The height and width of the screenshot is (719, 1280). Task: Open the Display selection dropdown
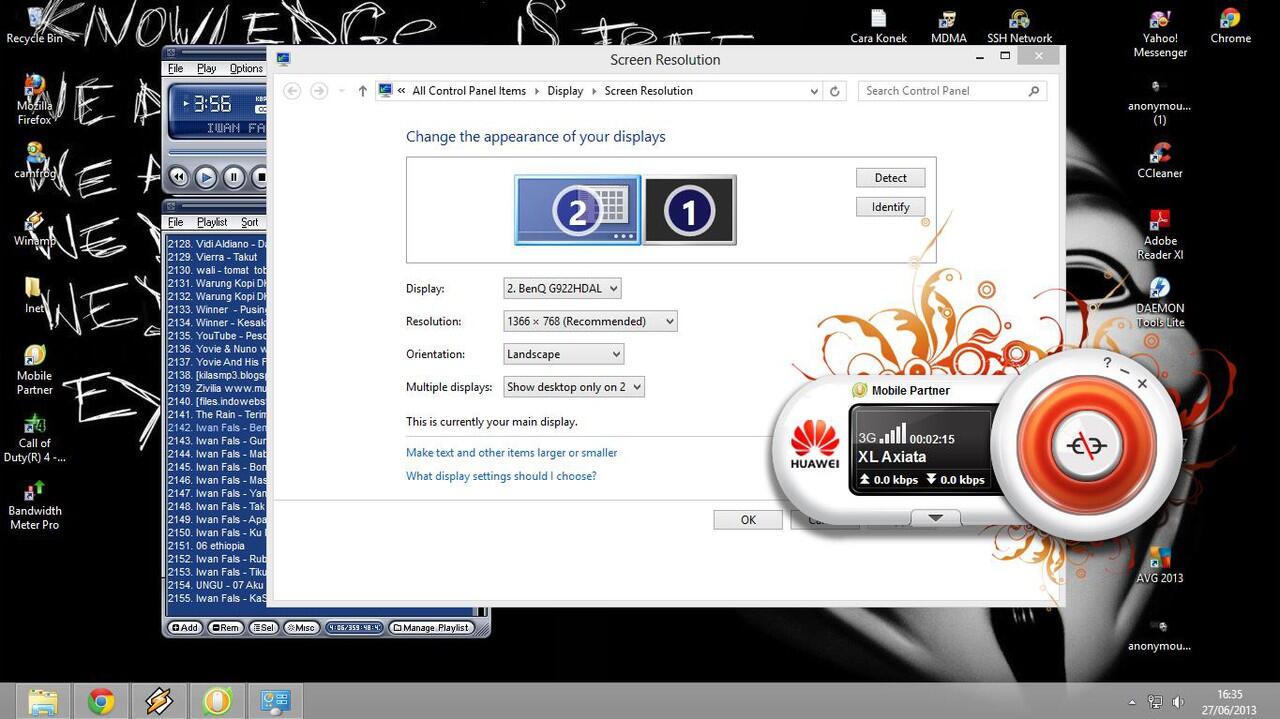562,288
